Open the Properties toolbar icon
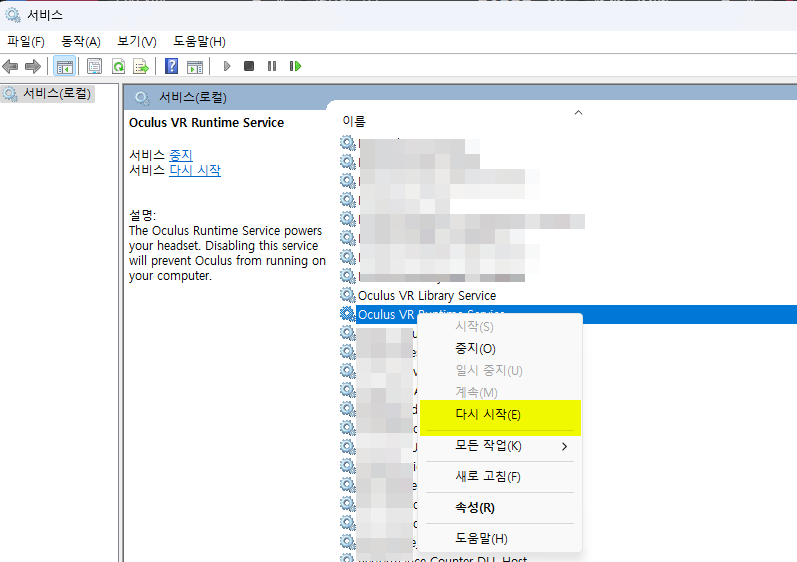 click(x=95, y=66)
